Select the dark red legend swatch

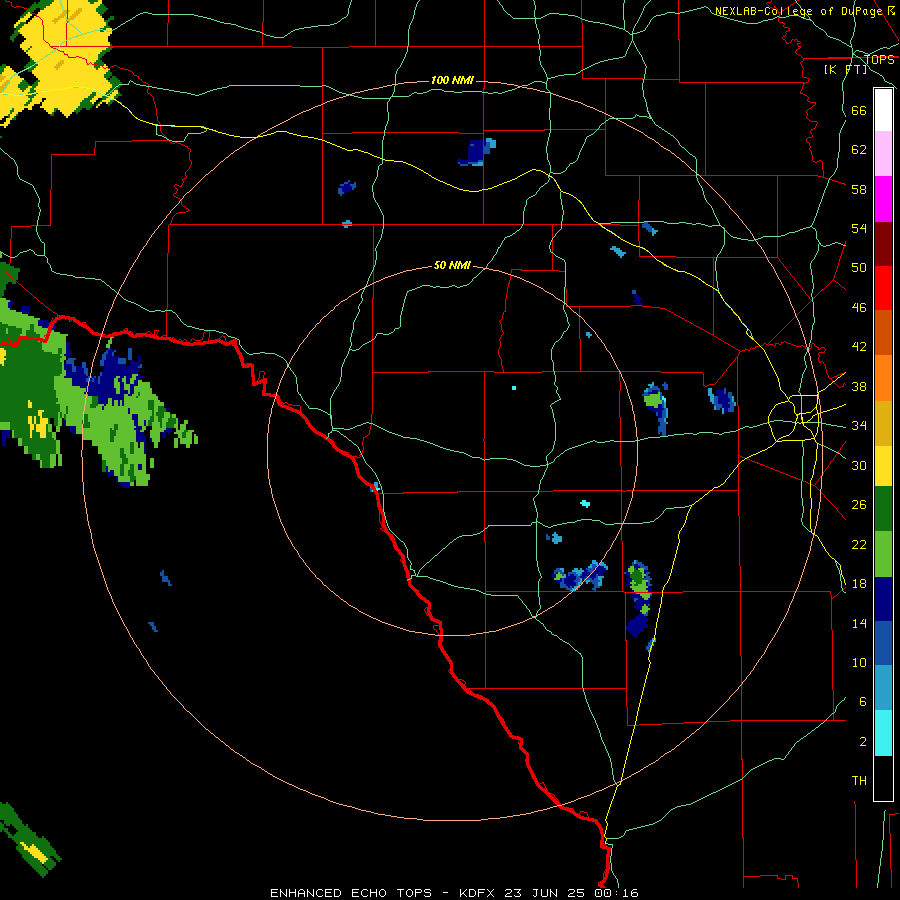tap(883, 244)
